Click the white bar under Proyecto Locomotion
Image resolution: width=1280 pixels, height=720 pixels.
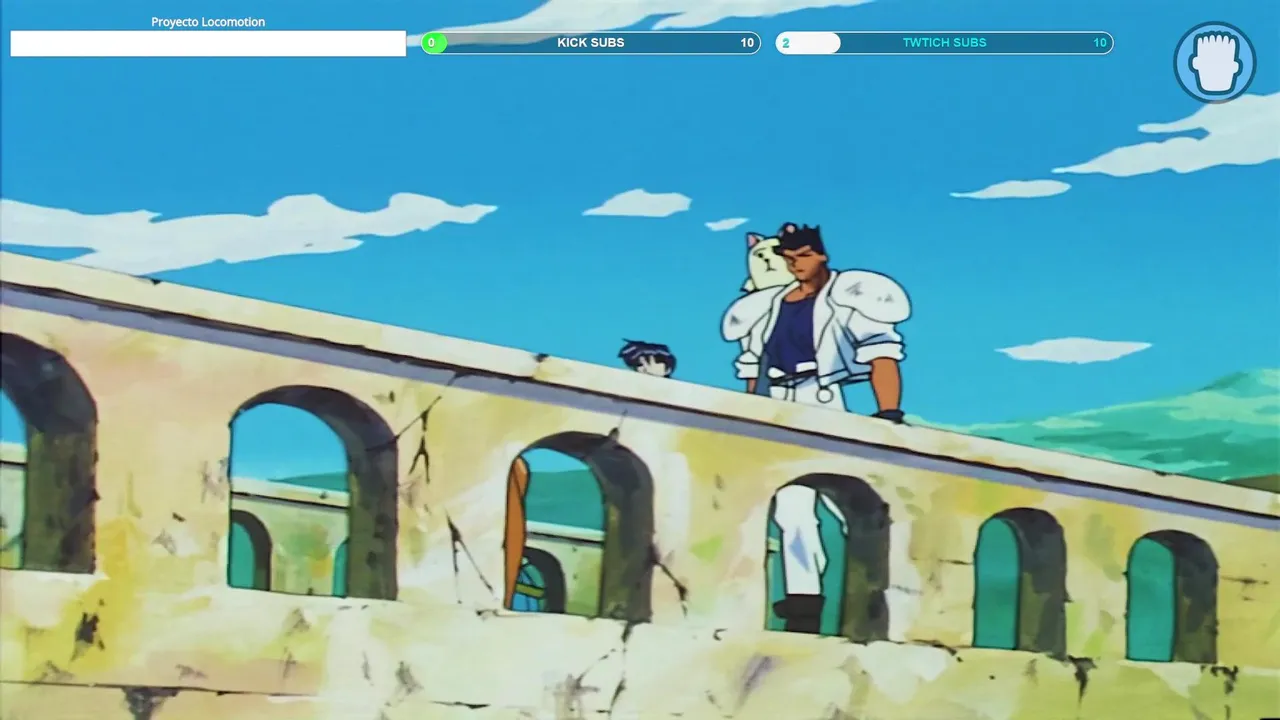pos(208,43)
